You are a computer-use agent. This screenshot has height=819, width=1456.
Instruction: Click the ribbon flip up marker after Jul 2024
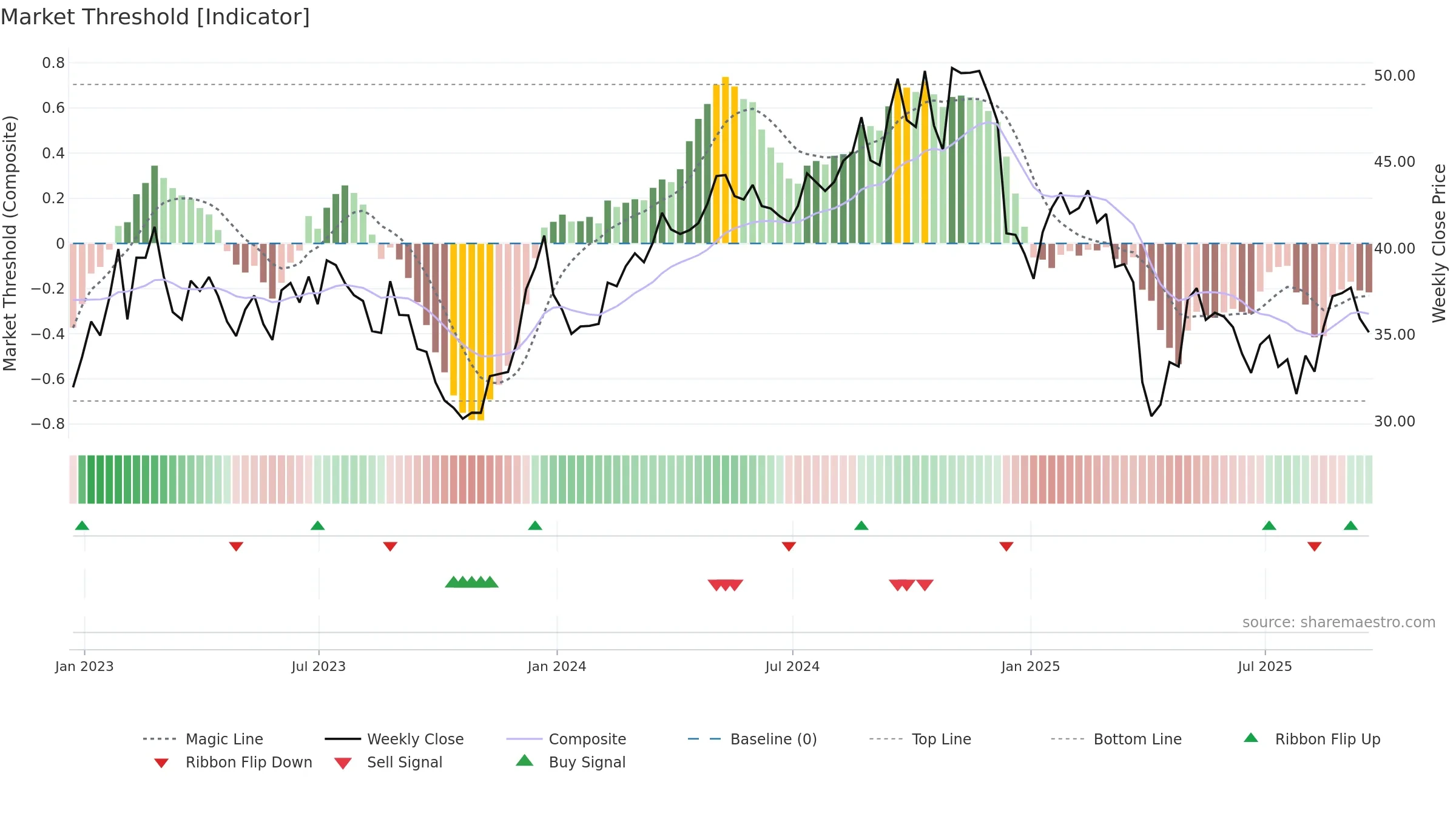tap(861, 525)
